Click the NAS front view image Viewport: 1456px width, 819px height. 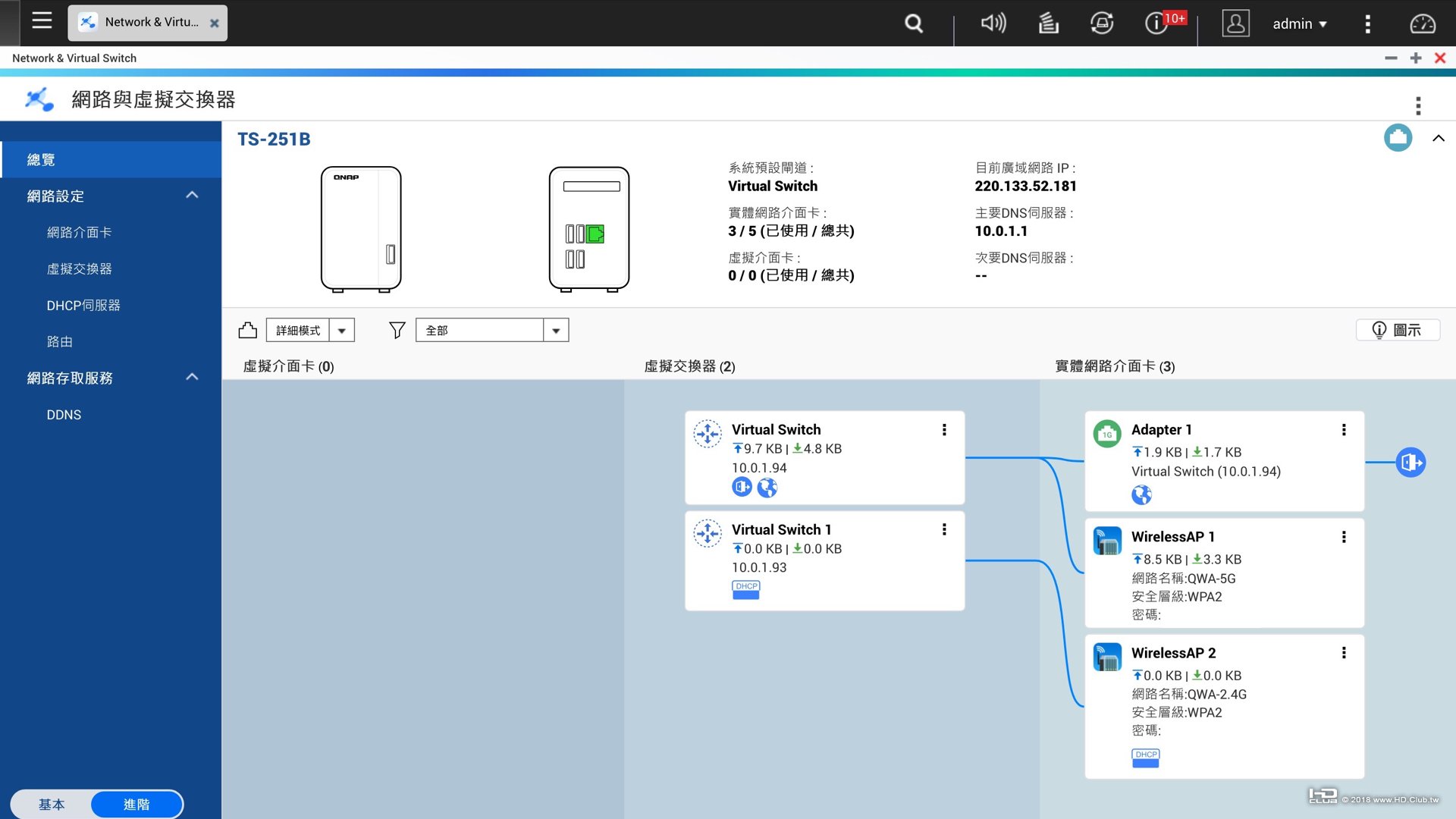tap(361, 229)
